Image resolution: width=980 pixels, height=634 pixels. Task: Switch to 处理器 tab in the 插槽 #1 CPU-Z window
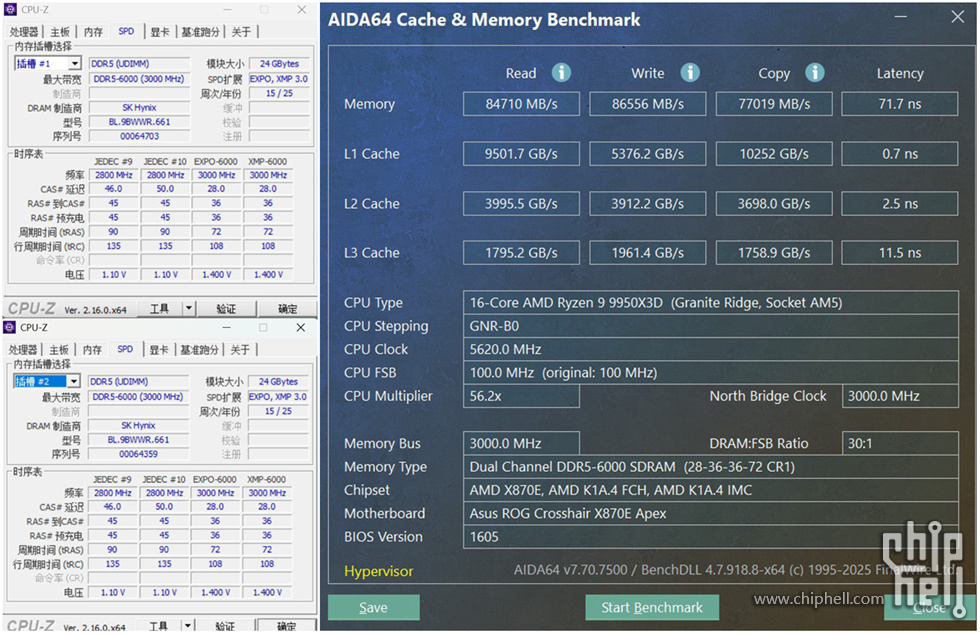pos(24,32)
